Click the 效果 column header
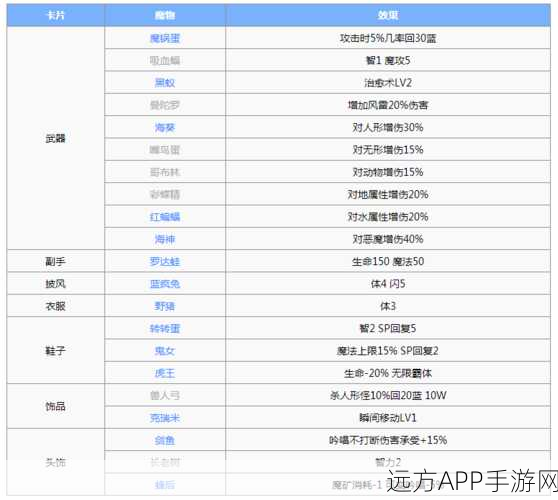The height and width of the screenshot is (500, 558). point(388,15)
